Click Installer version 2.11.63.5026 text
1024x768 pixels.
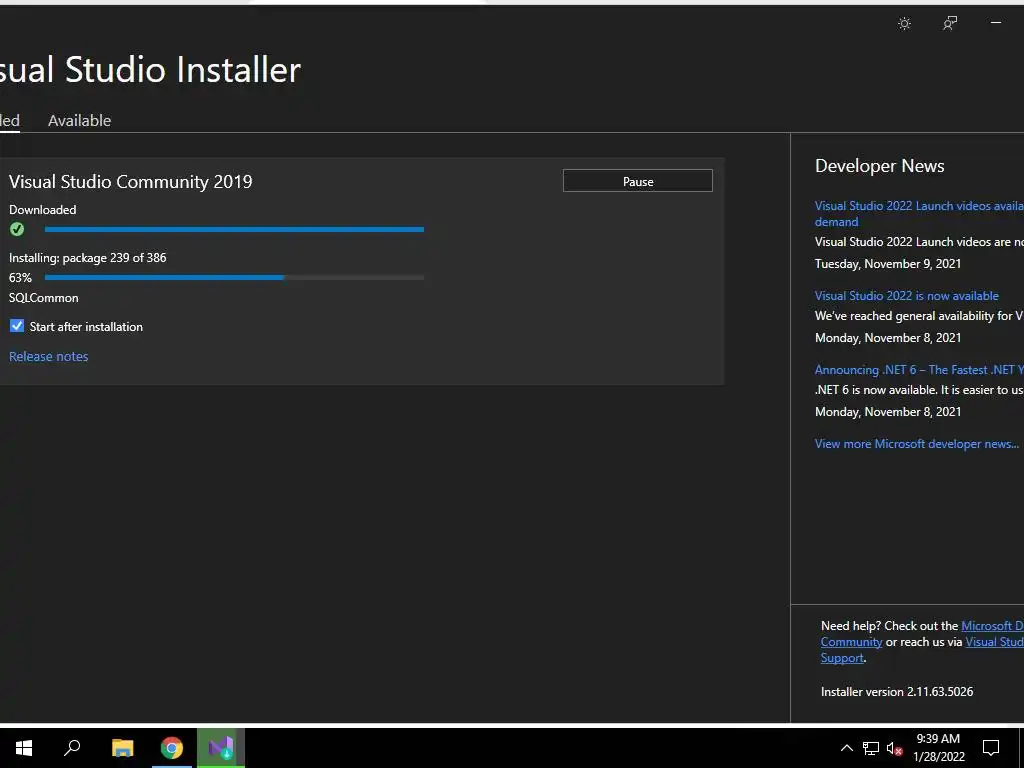(897, 692)
